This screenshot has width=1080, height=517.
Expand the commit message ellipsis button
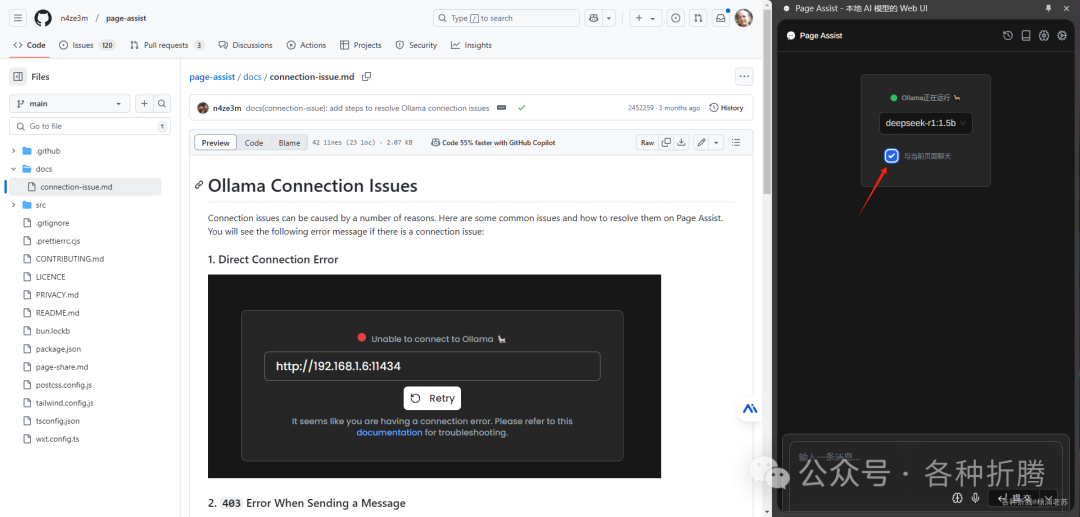501,108
